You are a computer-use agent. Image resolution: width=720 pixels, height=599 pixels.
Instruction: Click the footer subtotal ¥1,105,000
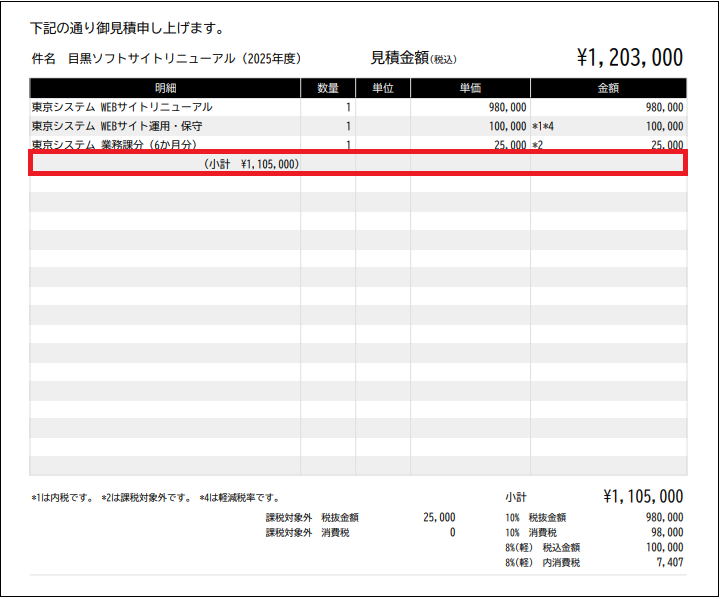(643, 497)
